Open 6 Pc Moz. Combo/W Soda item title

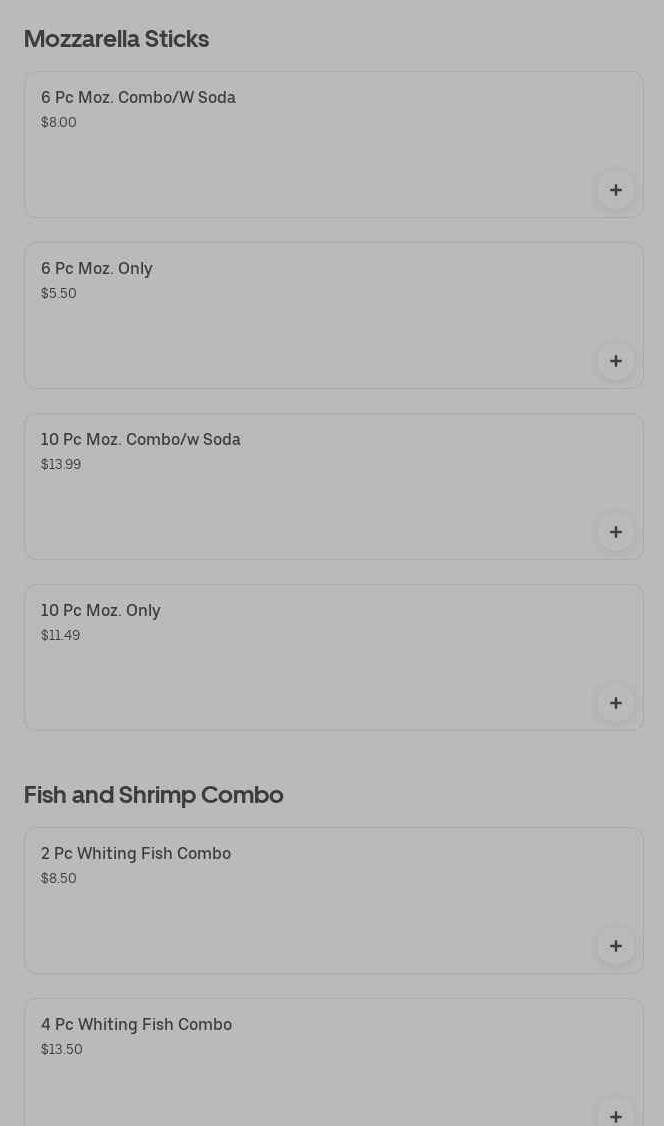pos(138,98)
